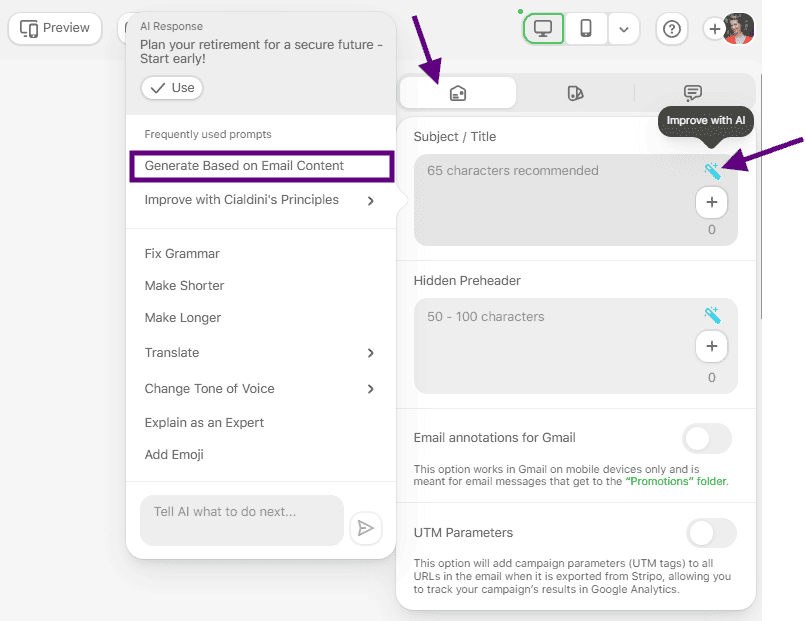The image size is (805, 621).
Task: Choose Generate Based on Email Content
Action: pos(262,166)
